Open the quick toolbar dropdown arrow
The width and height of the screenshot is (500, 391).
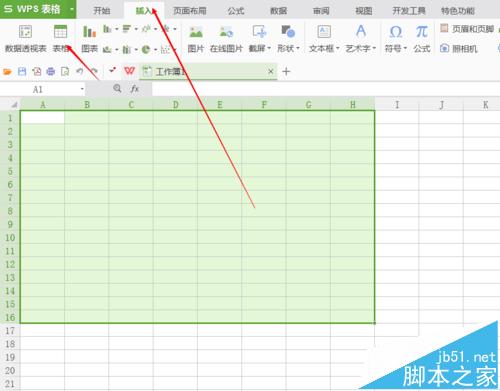click(112, 70)
